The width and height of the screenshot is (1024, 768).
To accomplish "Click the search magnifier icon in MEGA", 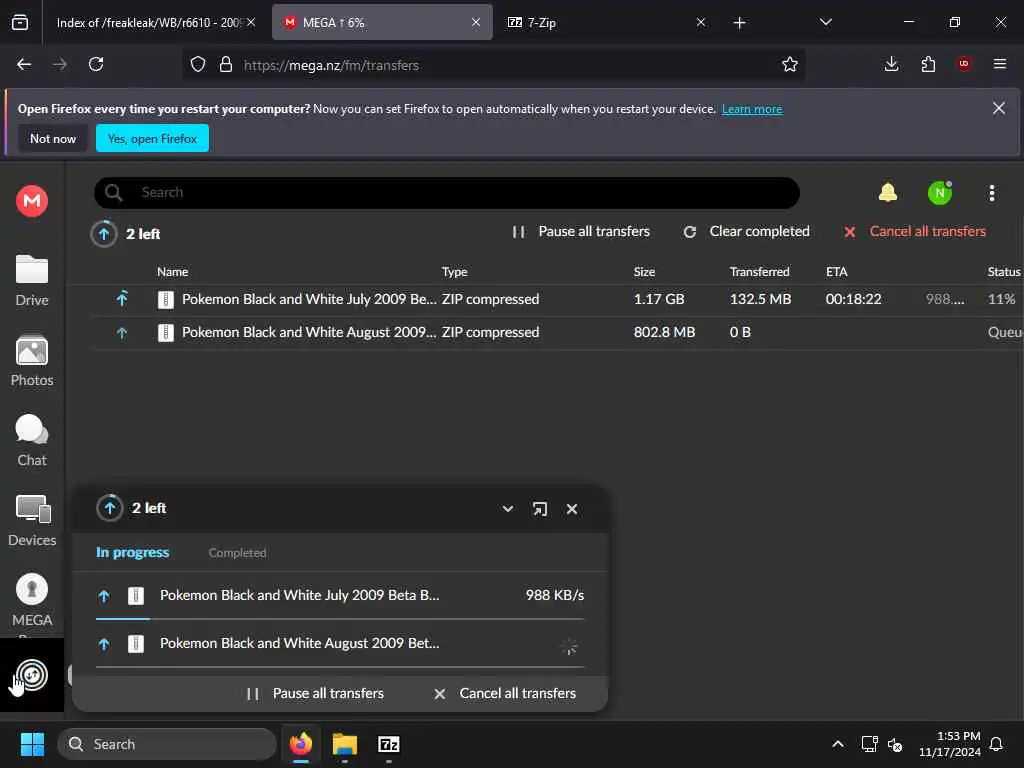I will [114, 193].
